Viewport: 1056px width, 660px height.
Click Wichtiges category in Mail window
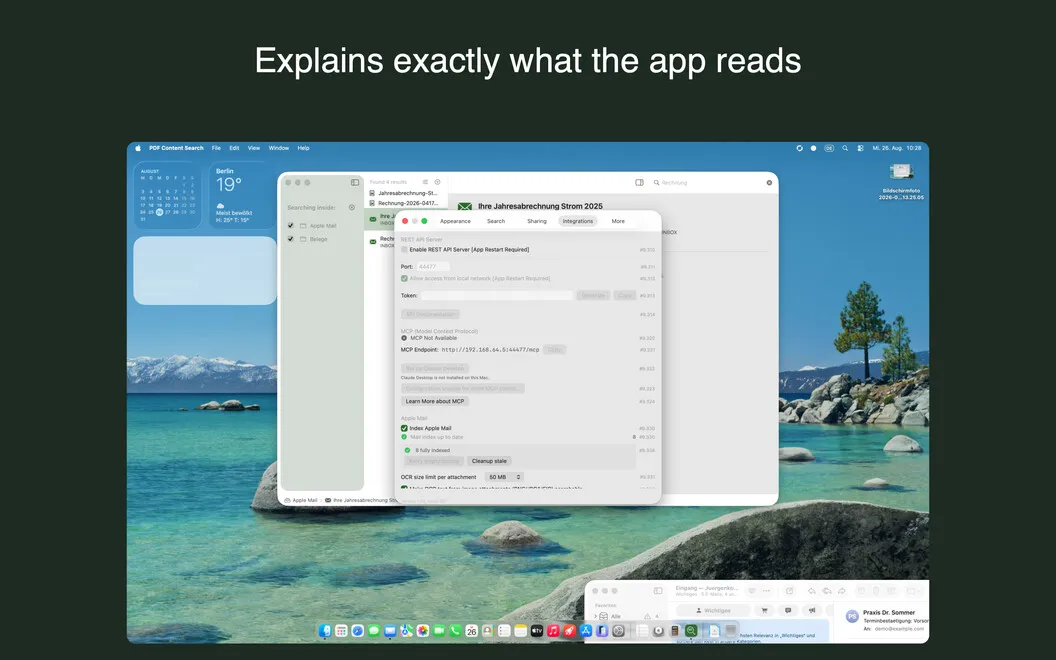713,610
